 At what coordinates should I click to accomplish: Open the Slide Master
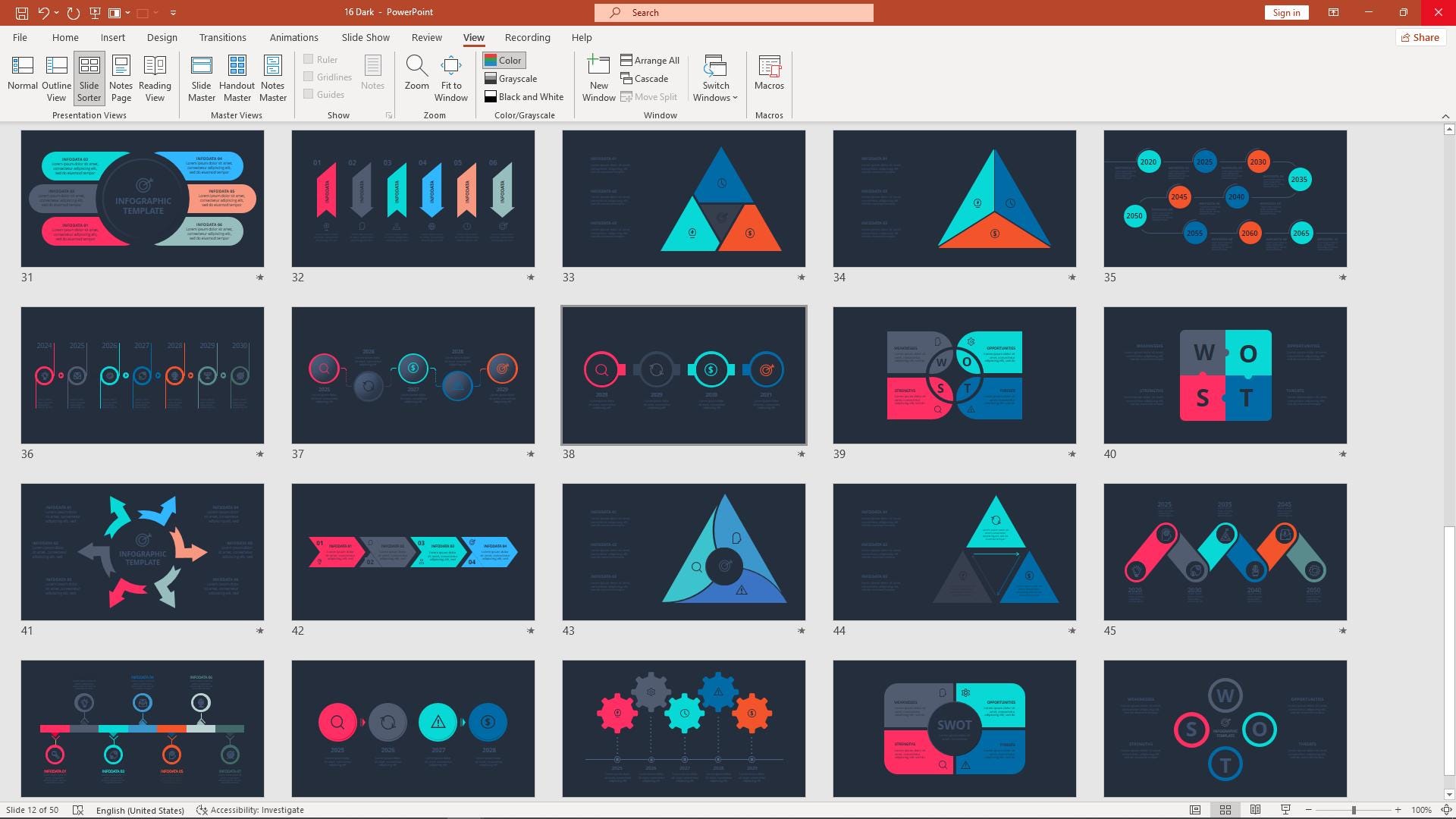pyautogui.click(x=201, y=78)
